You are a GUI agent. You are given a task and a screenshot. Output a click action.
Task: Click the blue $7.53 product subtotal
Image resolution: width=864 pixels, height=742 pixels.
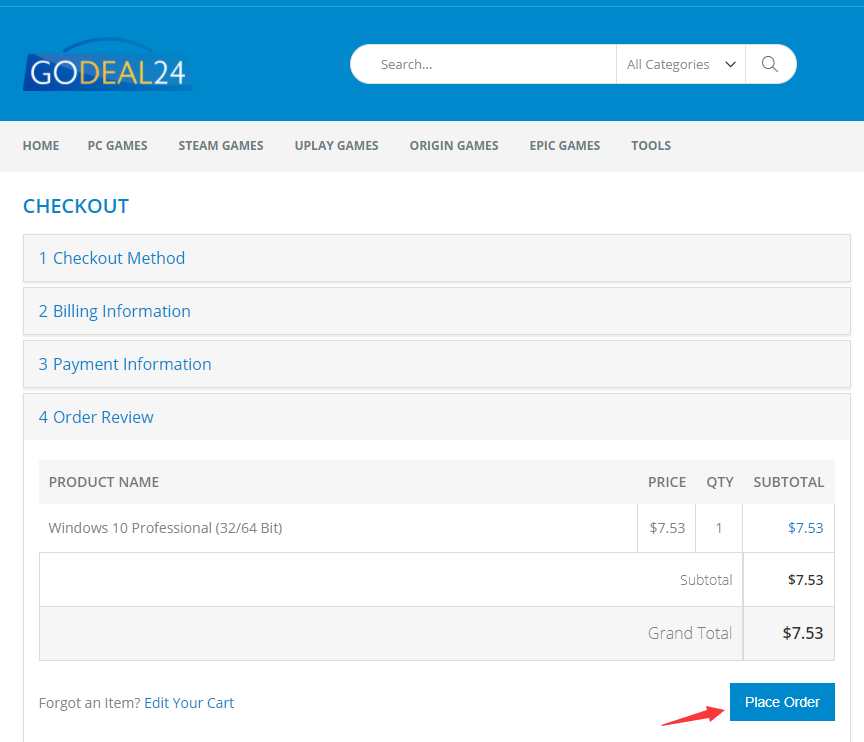click(805, 528)
